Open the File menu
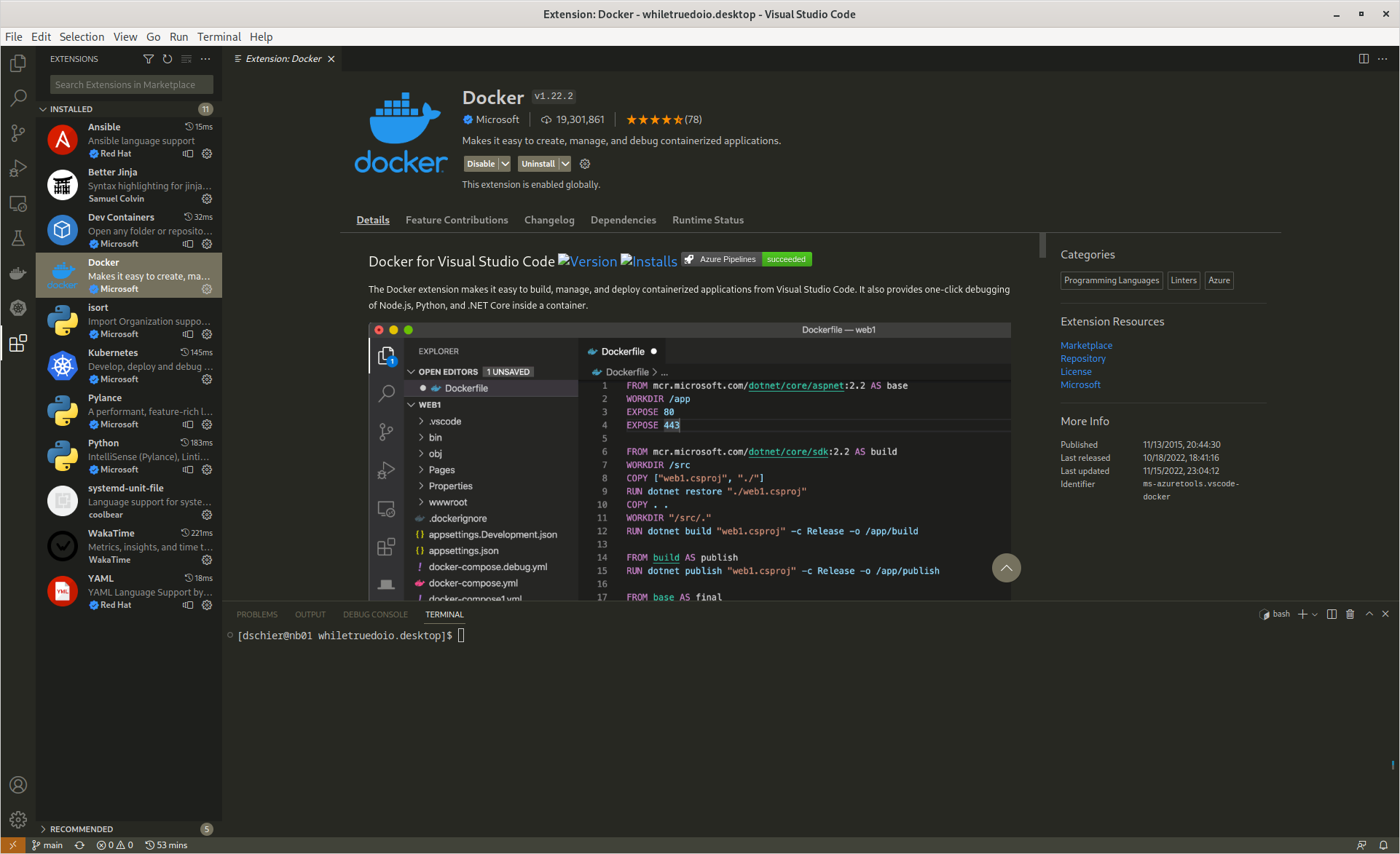 pos(13,36)
